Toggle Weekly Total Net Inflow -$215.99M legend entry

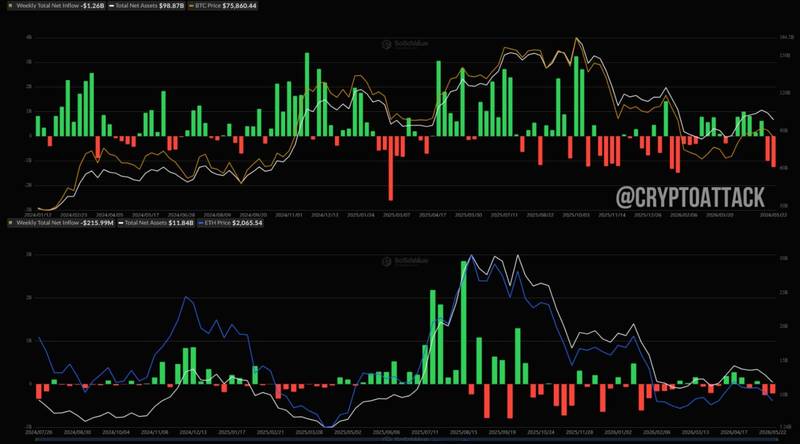[x=61, y=223]
